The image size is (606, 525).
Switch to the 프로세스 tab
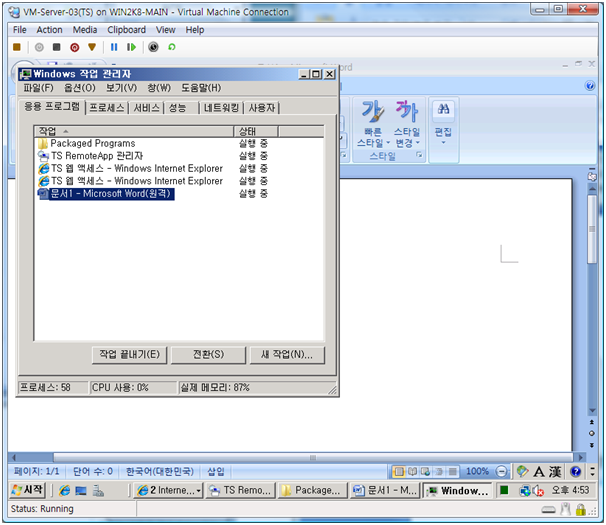pos(107,108)
